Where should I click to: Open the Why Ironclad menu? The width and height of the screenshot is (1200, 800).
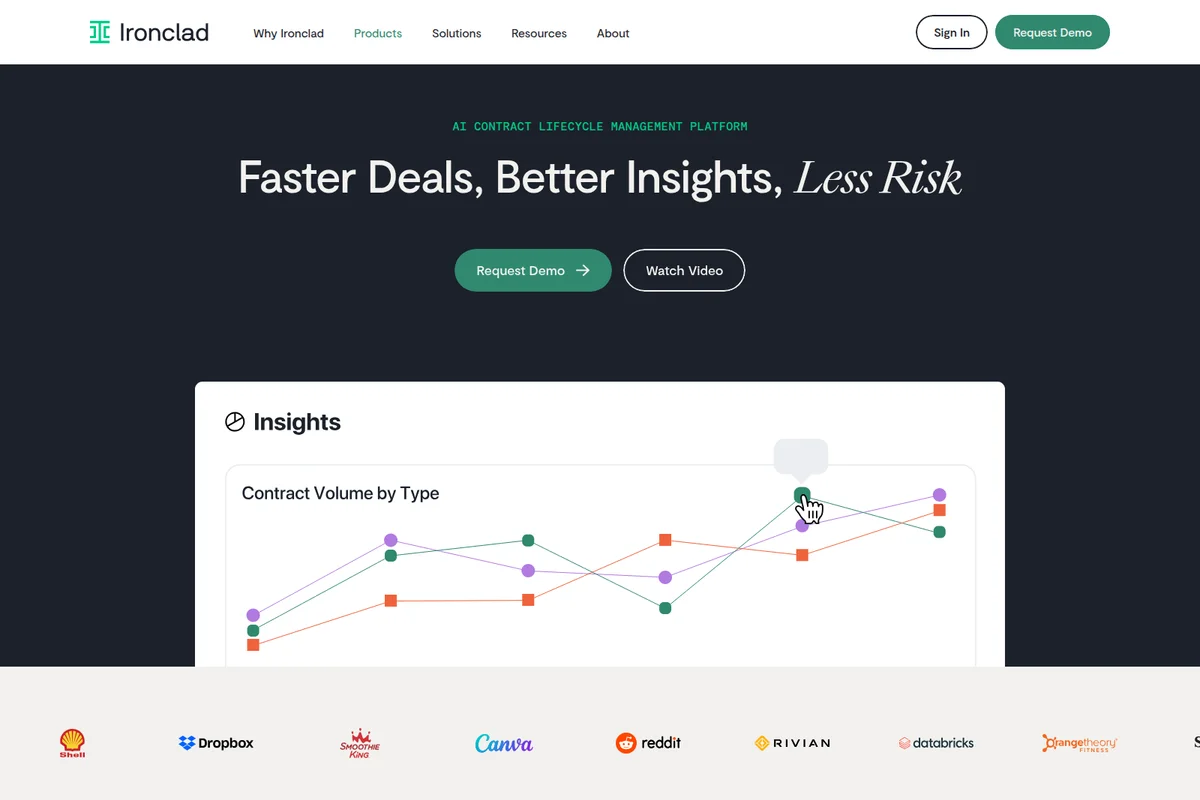click(288, 33)
